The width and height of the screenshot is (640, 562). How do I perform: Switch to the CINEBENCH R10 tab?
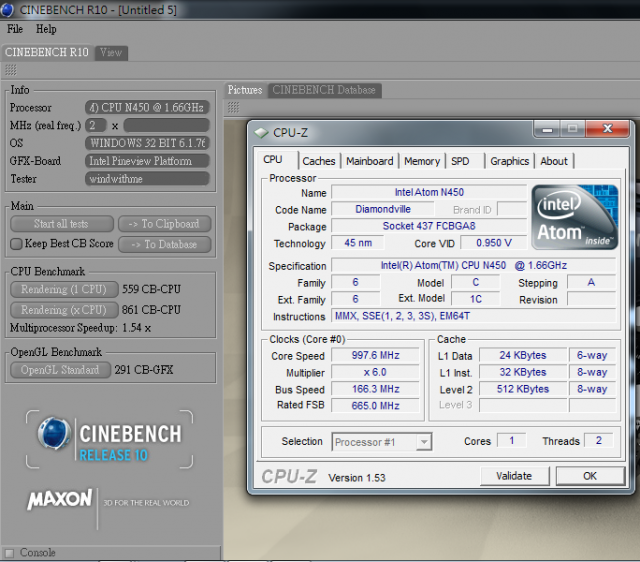pos(47,52)
